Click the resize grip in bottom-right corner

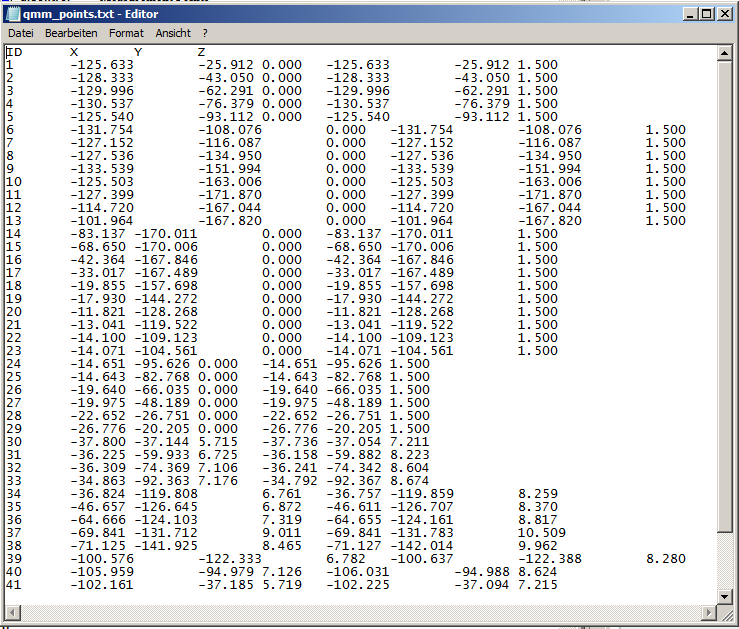coord(726,613)
